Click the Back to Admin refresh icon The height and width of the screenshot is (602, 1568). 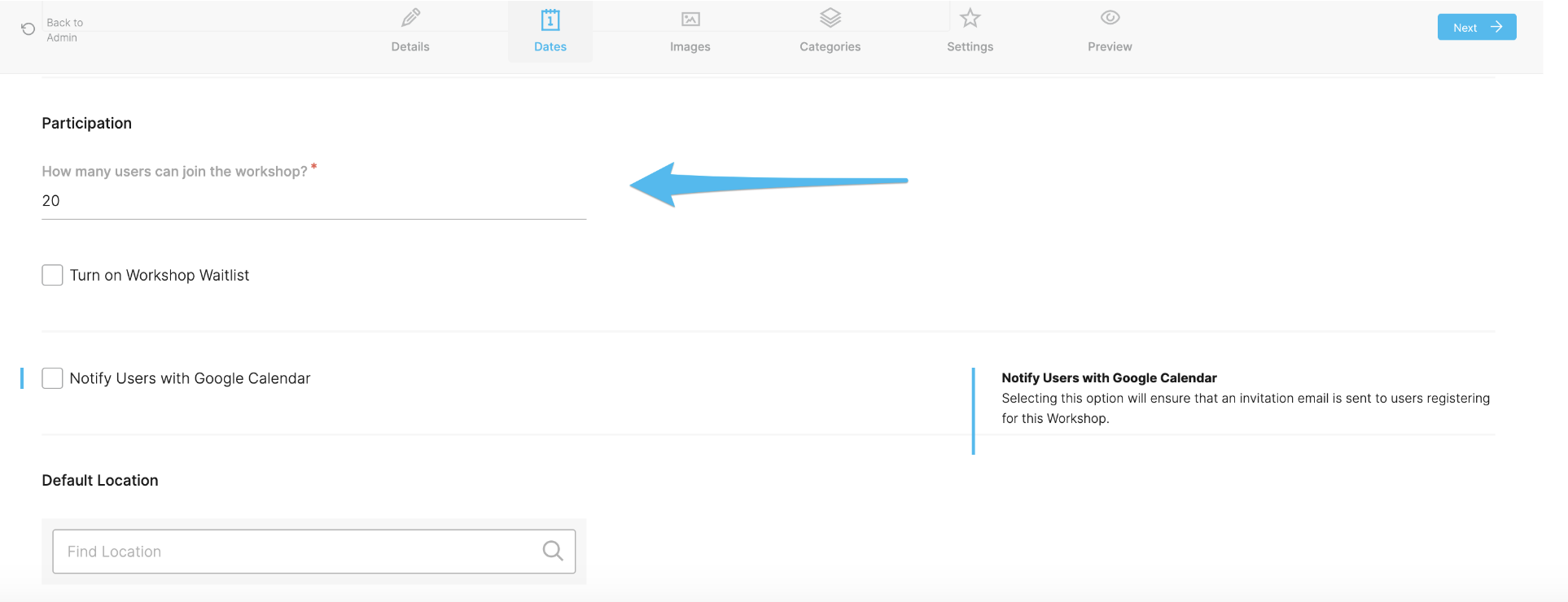point(28,29)
